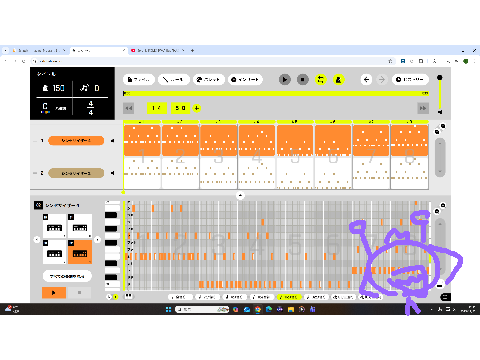This screenshot has height=360, width=480.
Task: Open a new browser tab
Action: [x=192, y=51]
